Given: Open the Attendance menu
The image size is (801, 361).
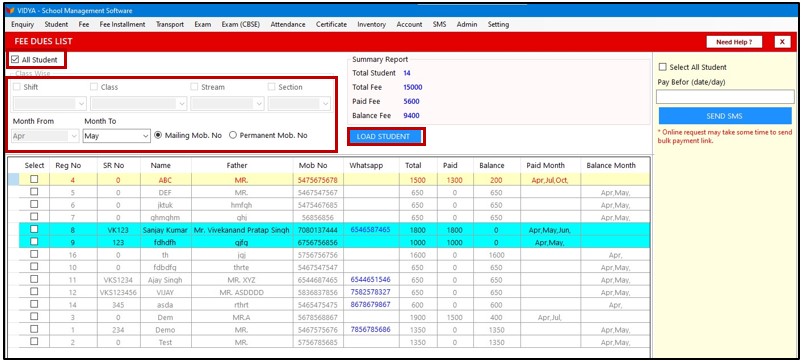Looking at the screenshot, I should coord(288,25).
